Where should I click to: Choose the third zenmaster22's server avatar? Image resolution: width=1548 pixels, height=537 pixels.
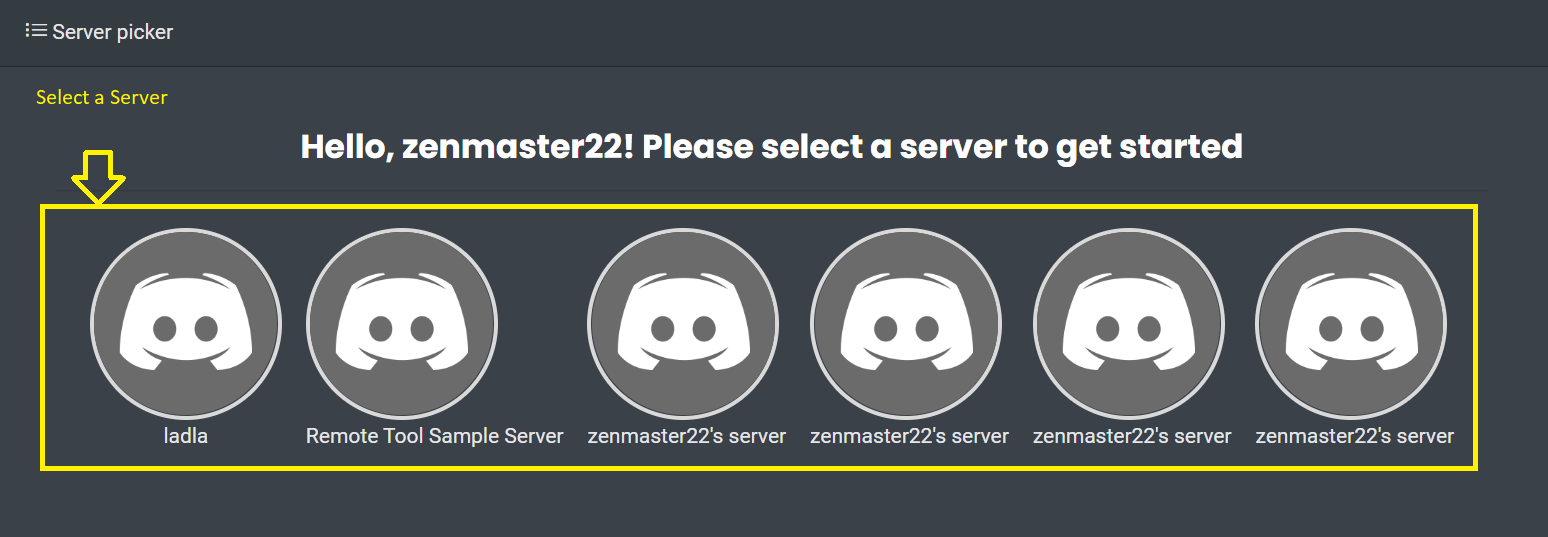(x=1129, y=323)
